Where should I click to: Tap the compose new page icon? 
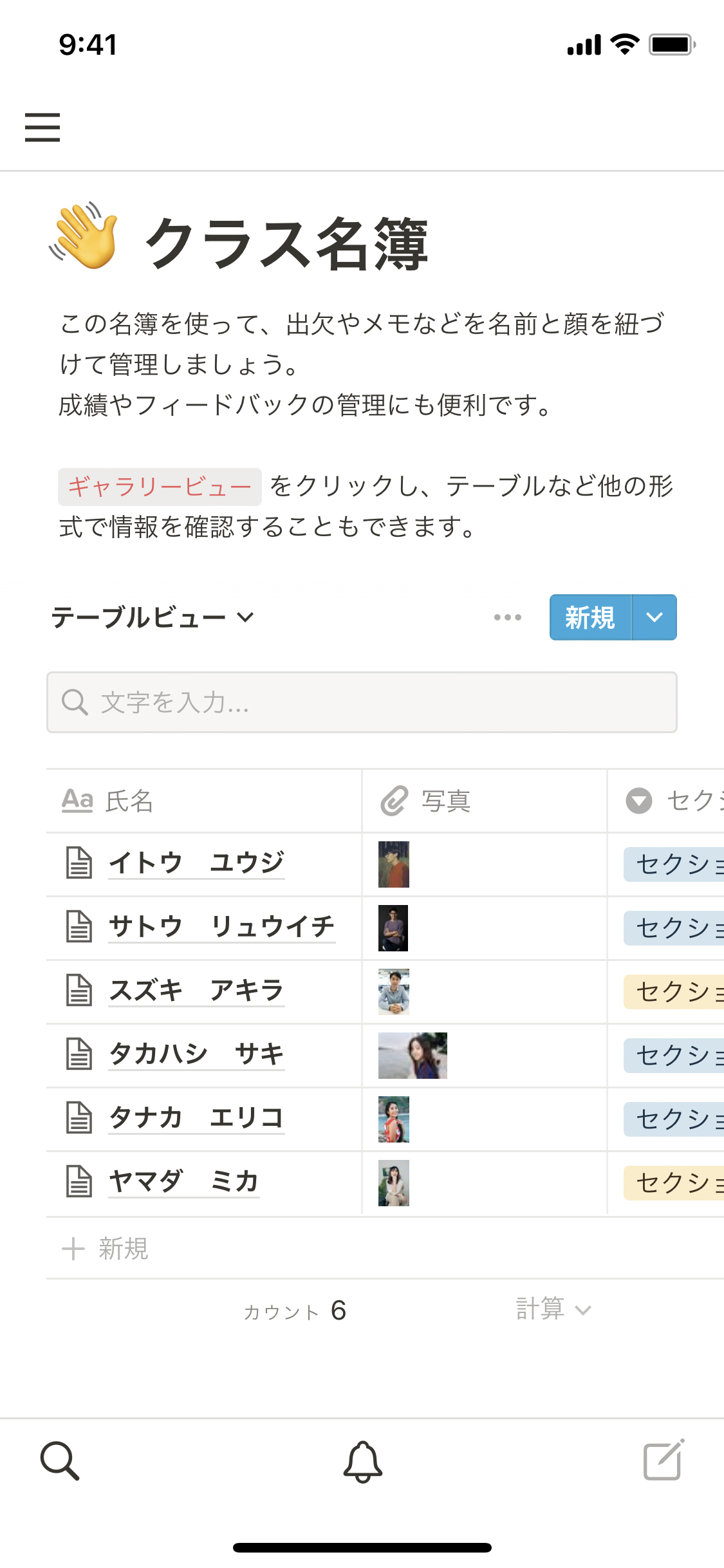(664, 1460)
